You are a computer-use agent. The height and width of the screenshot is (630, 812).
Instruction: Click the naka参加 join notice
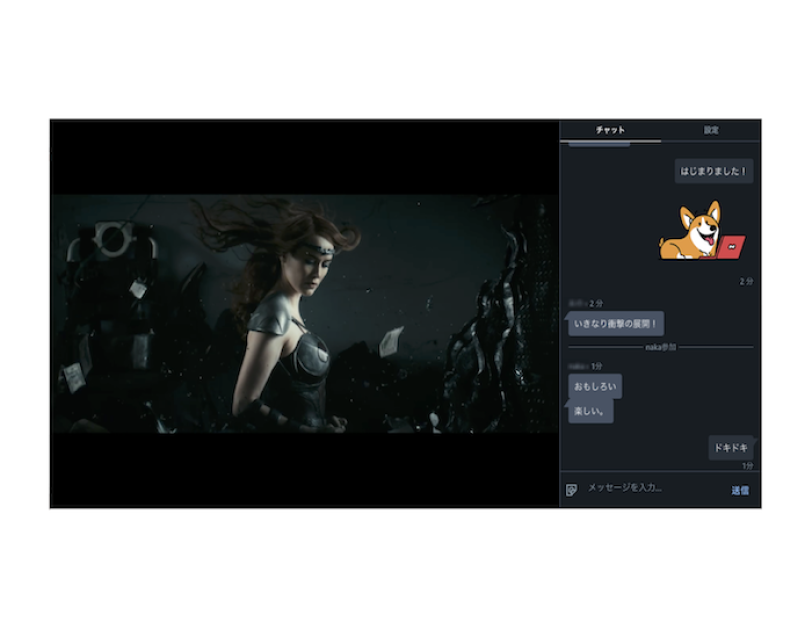(x=660, y=347)
